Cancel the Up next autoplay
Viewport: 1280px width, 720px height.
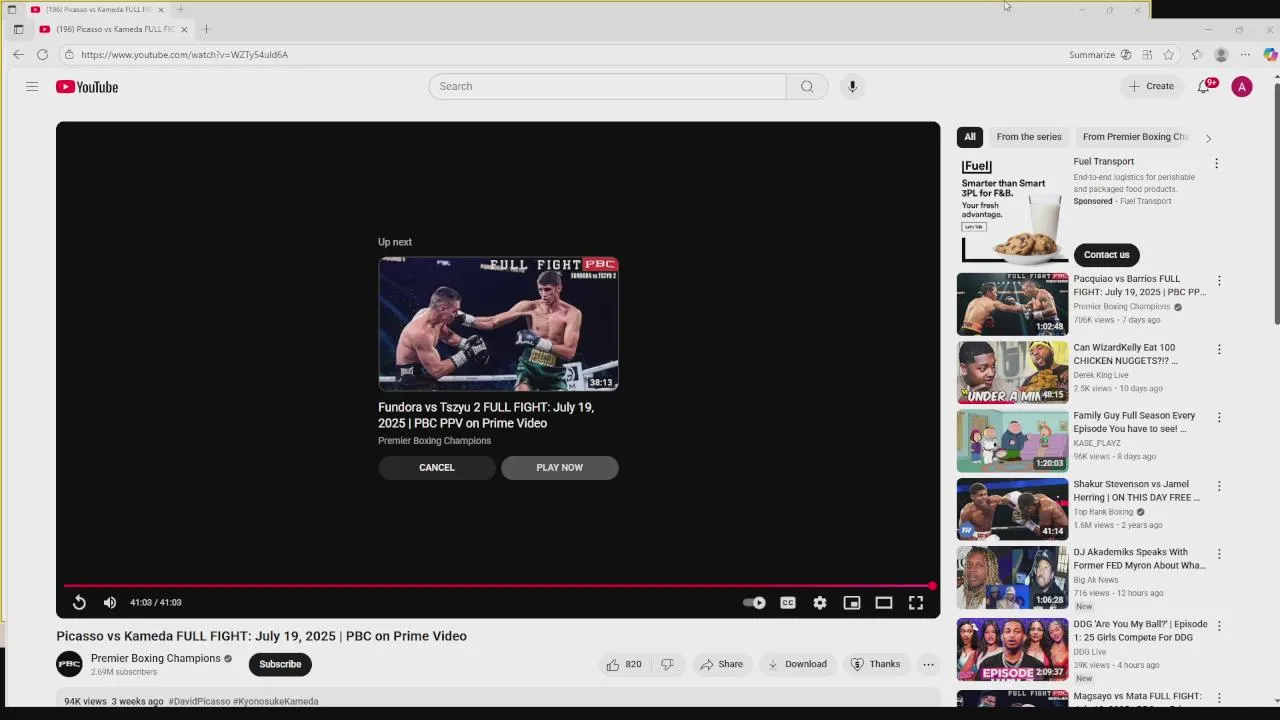[x=437, y=467]
